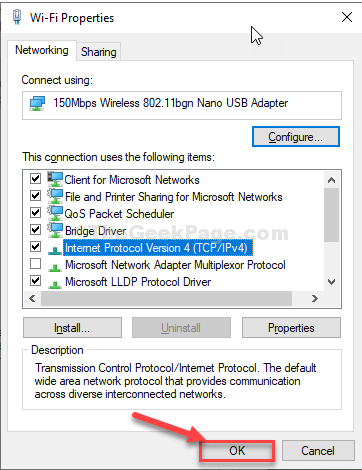Toggle the Internet Protocol Version 4 checkbox

click(x=35, y=247)
